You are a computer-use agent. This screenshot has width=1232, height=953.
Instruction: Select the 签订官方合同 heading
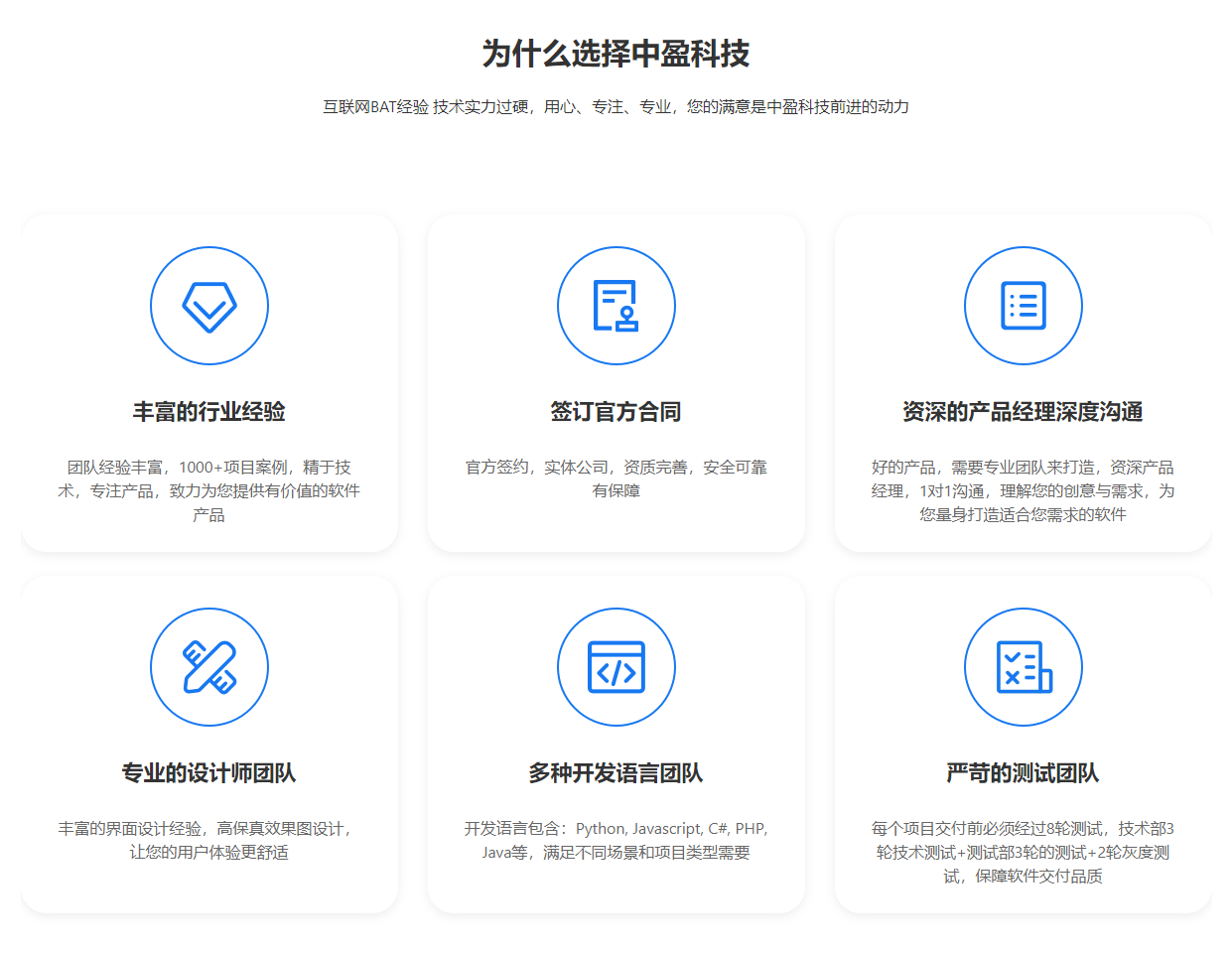point(616,412)
